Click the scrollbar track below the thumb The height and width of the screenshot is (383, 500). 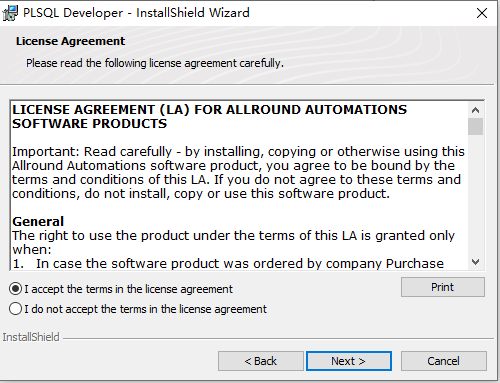(x=475, y=195)
